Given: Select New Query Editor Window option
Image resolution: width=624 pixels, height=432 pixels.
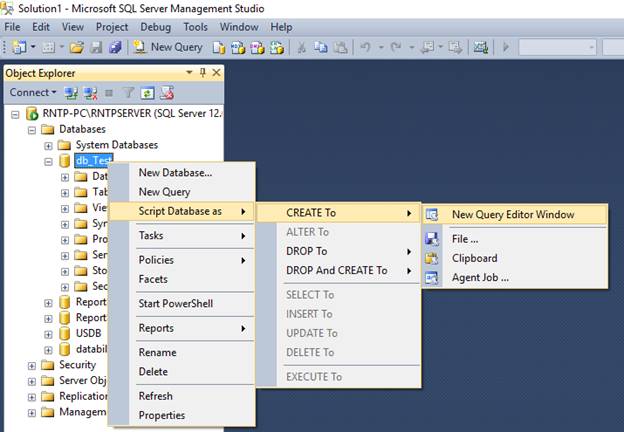Looking at the screenshot, I should coord(515,214).
